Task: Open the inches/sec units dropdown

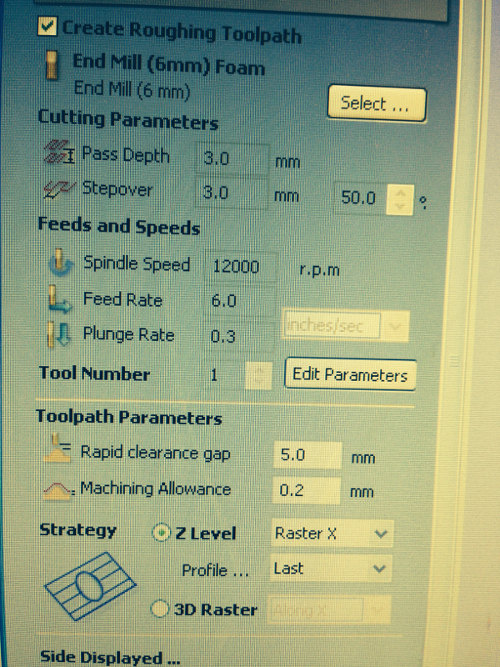Action: point(345,326)
